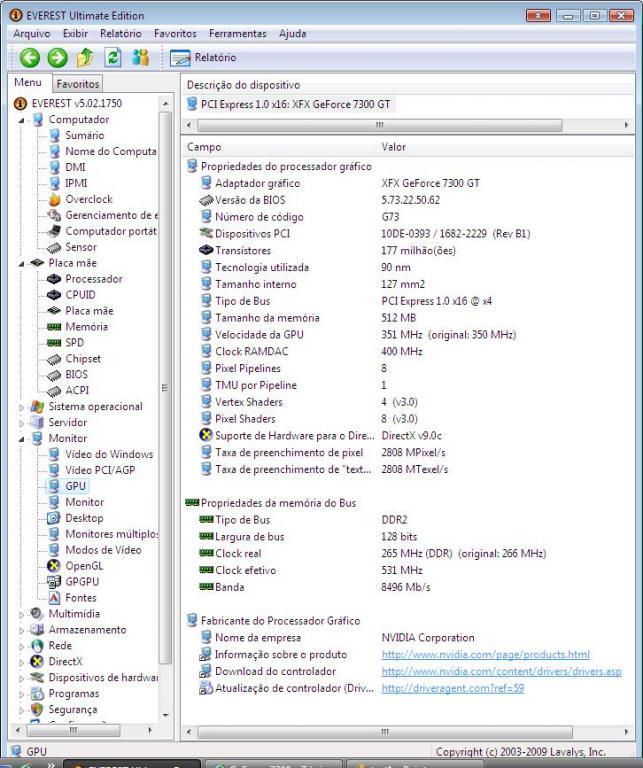Open the driveragent.com link
Viewport: 643px width, 768px height.
click(452, 689)
